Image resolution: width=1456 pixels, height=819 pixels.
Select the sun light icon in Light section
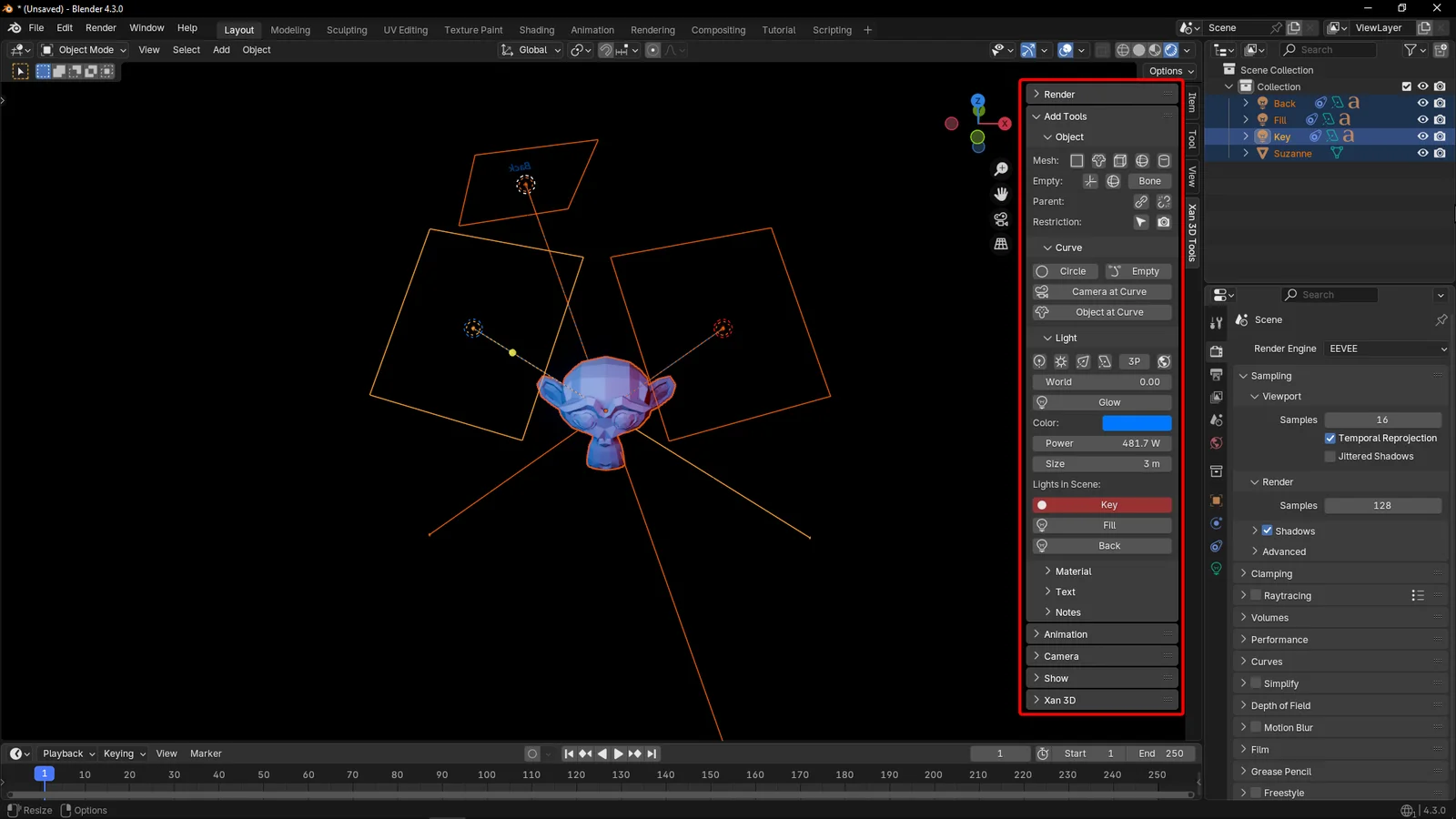[x=1060, y=361]
